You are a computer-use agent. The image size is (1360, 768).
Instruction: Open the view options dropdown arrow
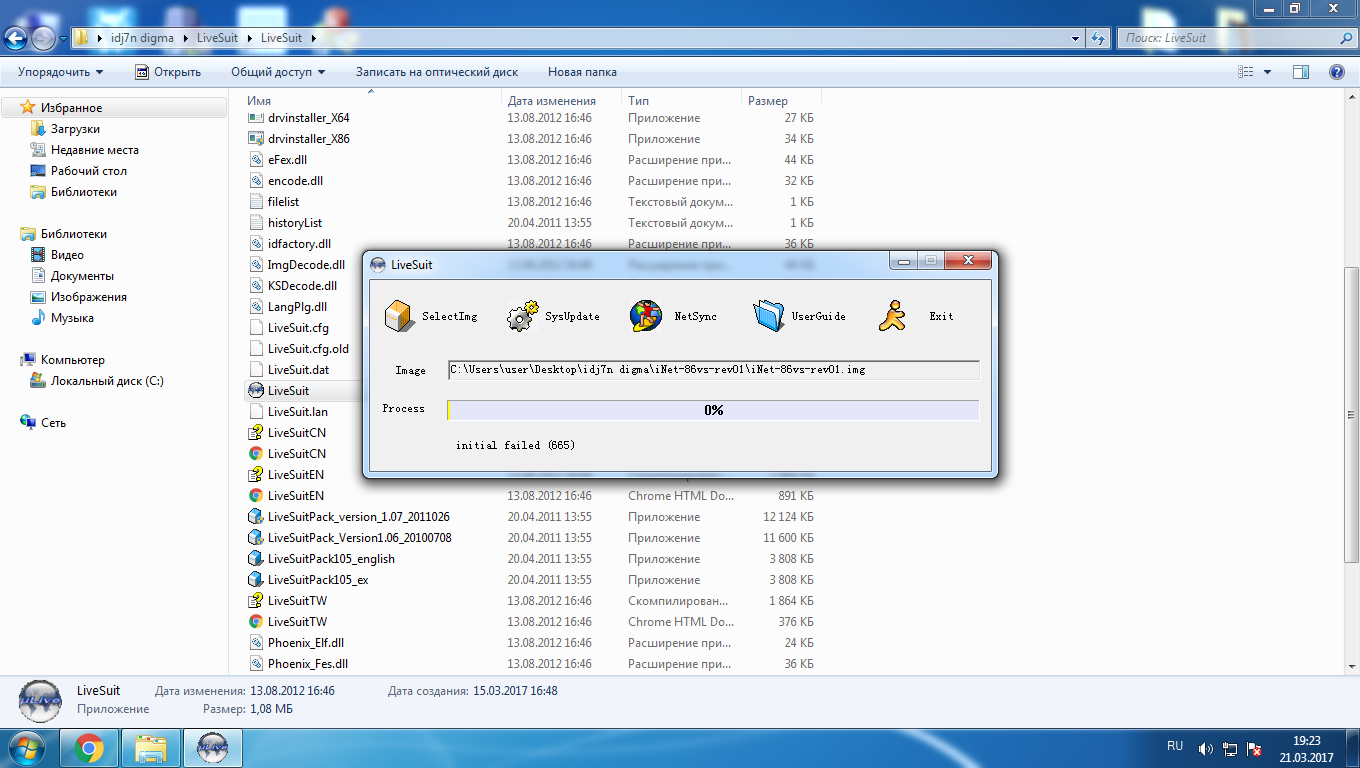click(1267, 72)
